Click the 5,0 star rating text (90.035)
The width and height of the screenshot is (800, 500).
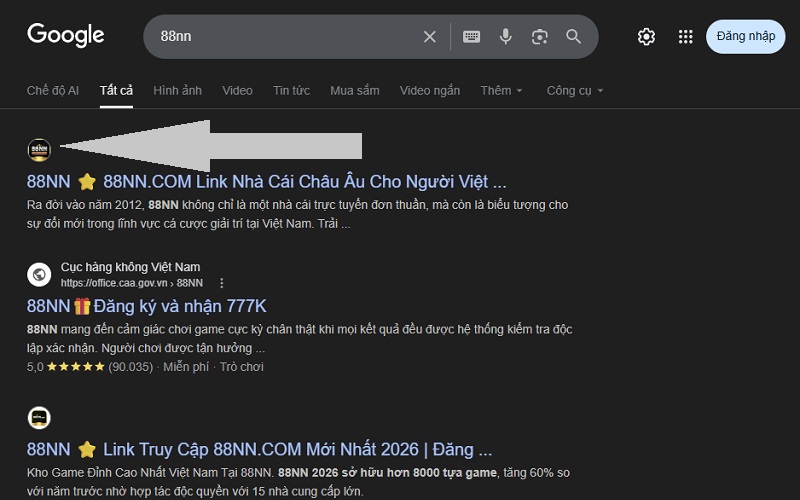point(90,367)
